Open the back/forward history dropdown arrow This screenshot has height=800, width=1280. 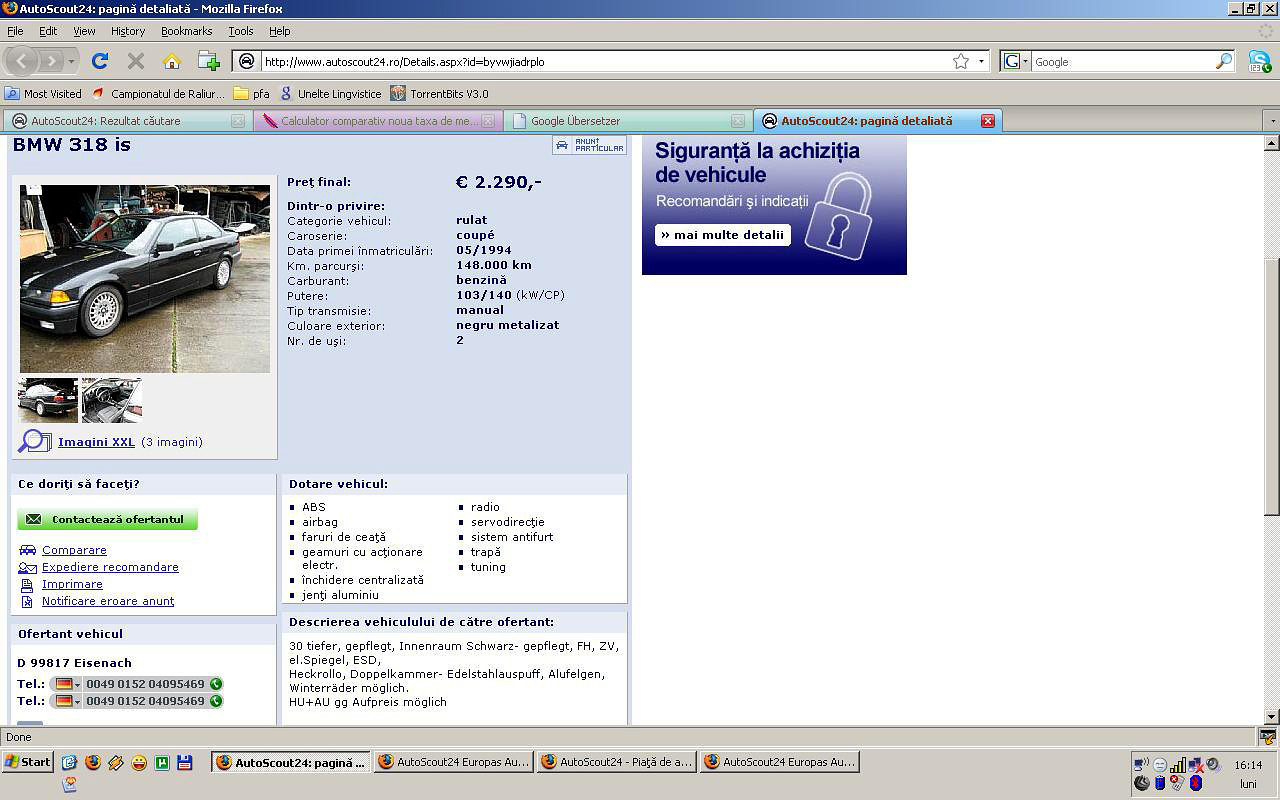pos(72,61)
